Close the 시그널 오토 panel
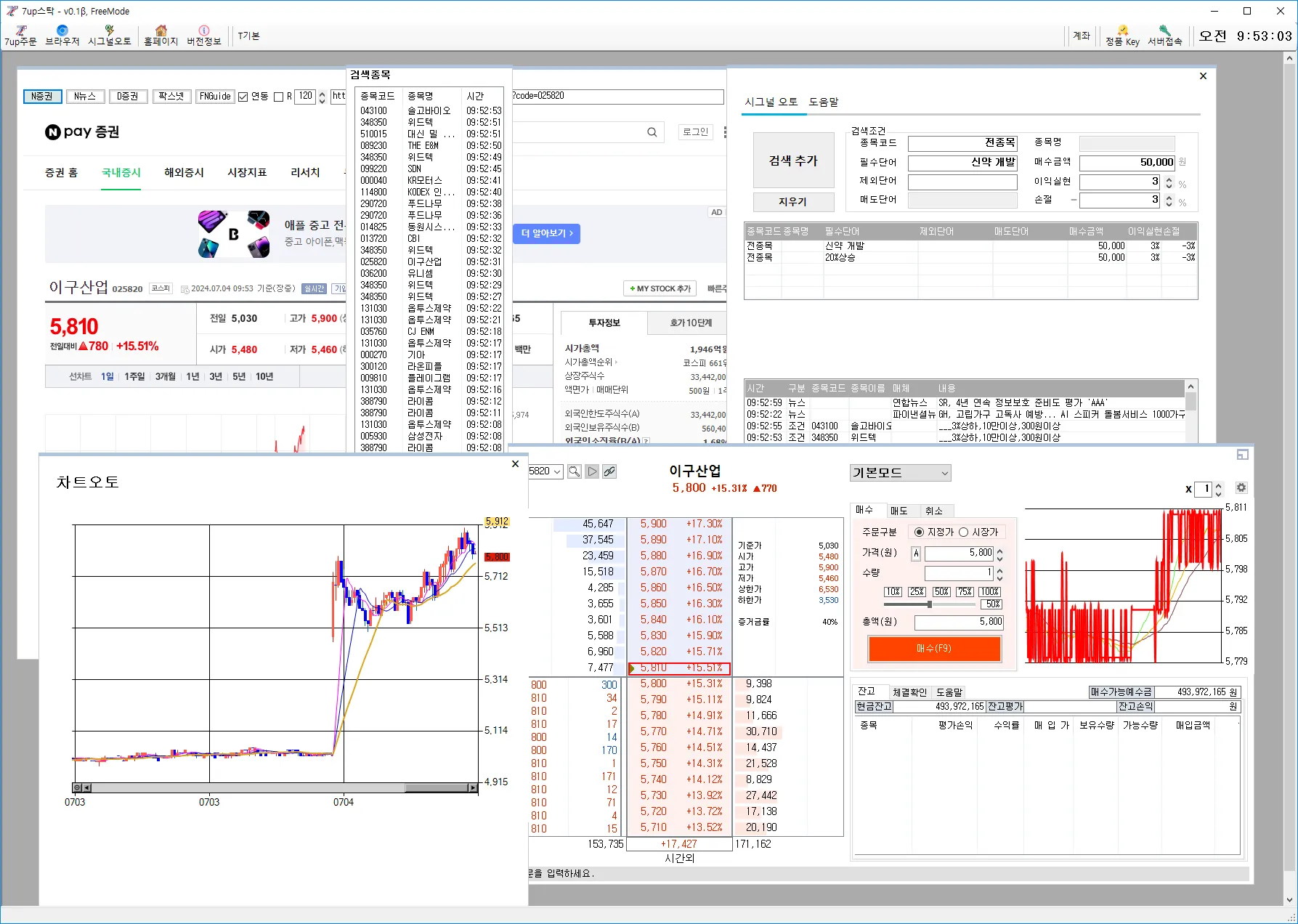The image size is (1298, 924). (1203, 76)
